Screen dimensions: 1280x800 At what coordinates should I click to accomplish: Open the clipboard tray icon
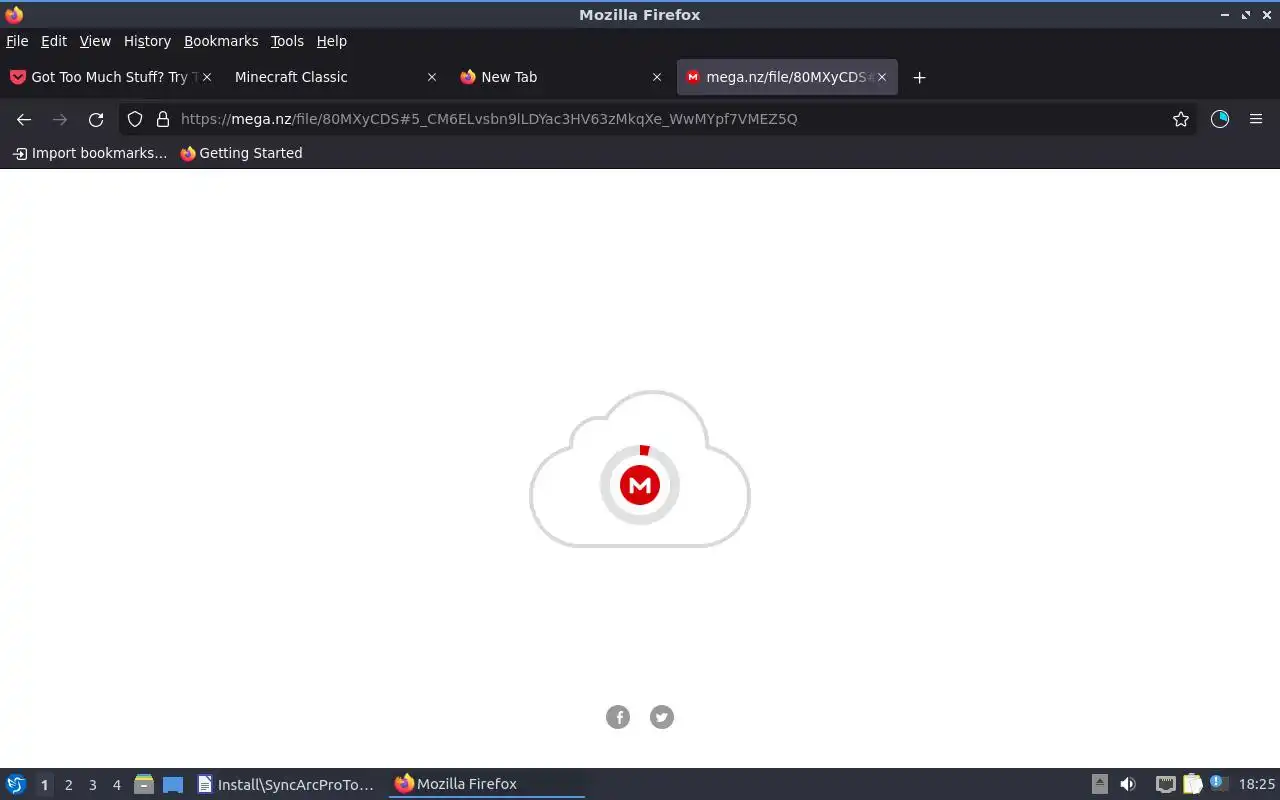(x=1192, y=784)
